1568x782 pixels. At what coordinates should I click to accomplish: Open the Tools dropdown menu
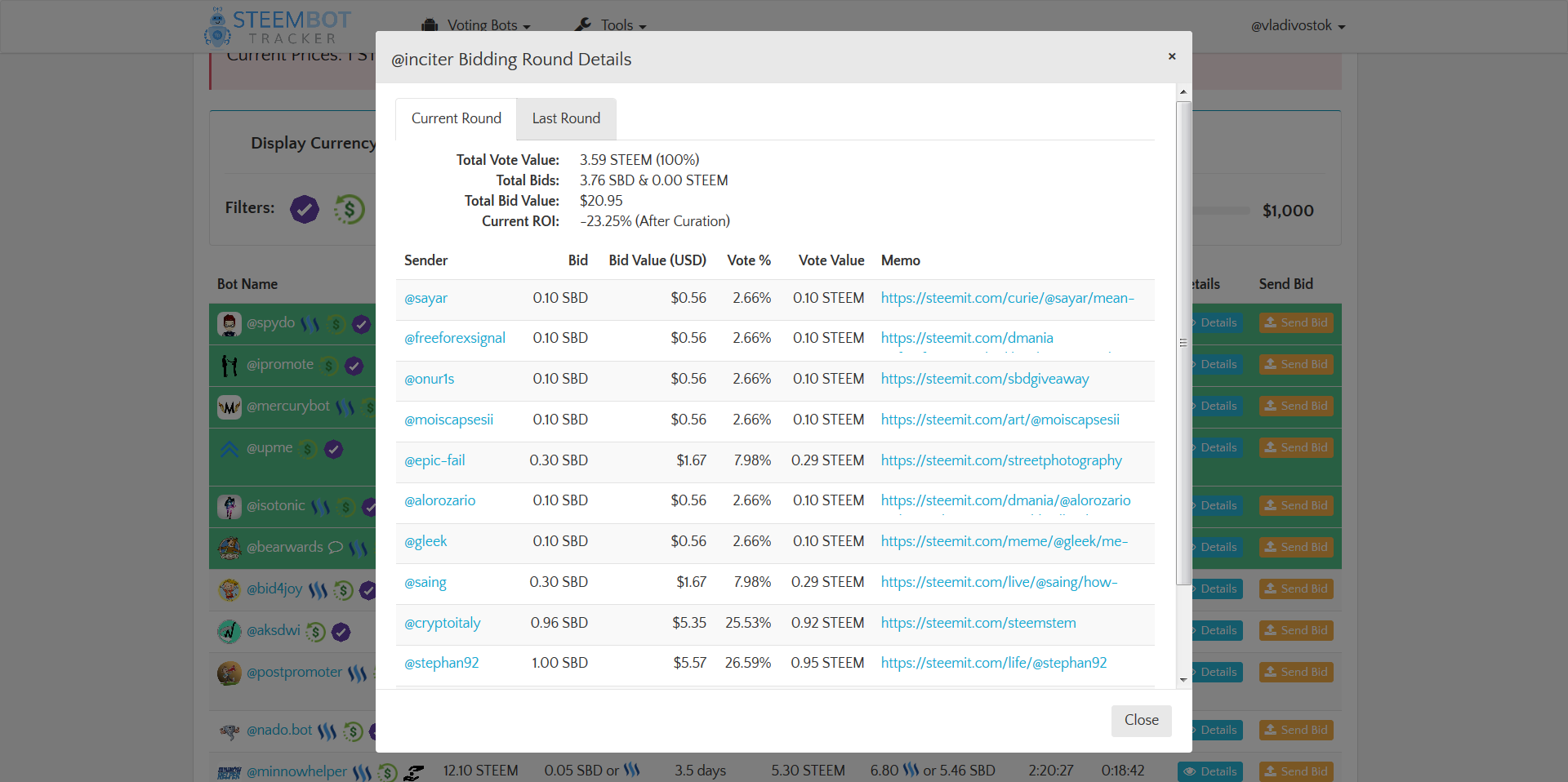pos(611,25)
